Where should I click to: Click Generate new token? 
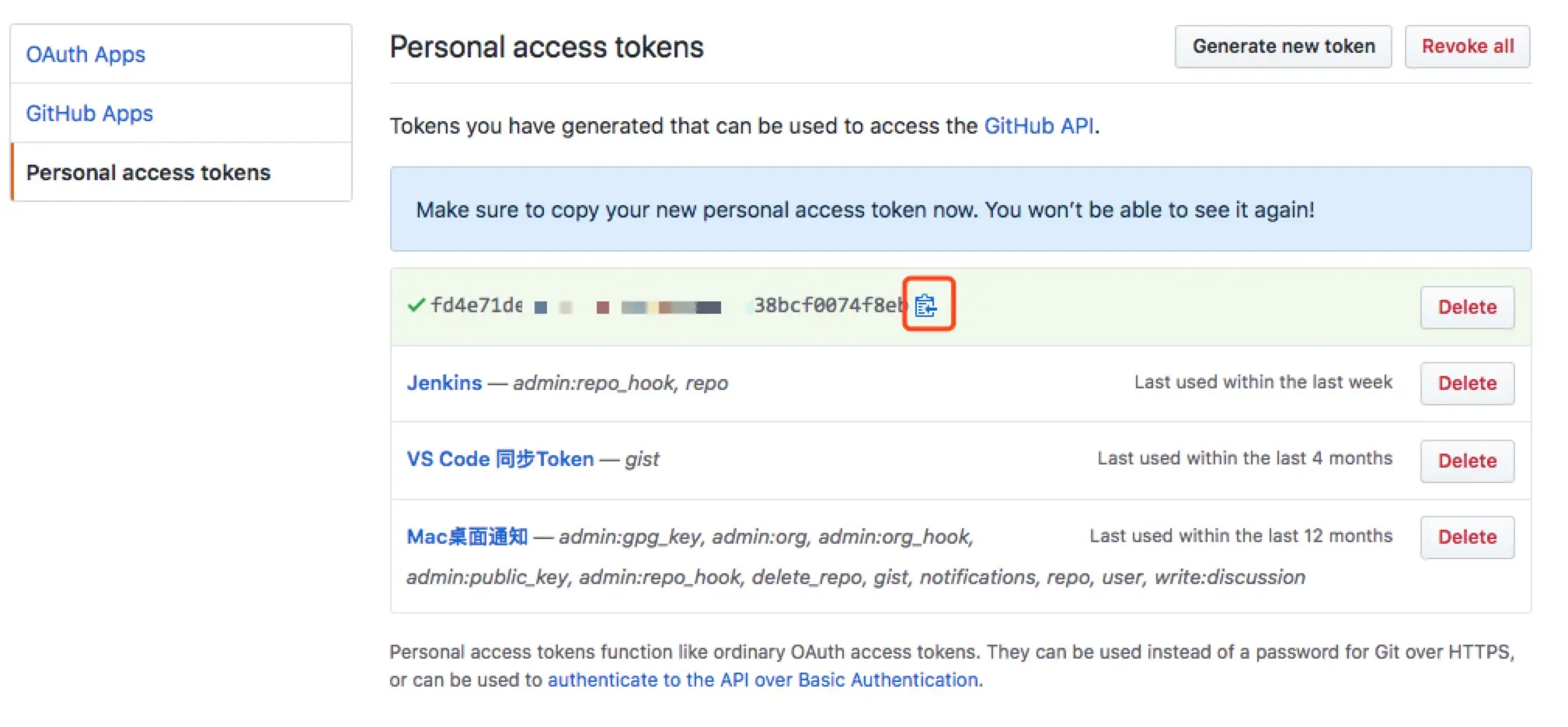pyautogui.click(x=1283, y=46)
